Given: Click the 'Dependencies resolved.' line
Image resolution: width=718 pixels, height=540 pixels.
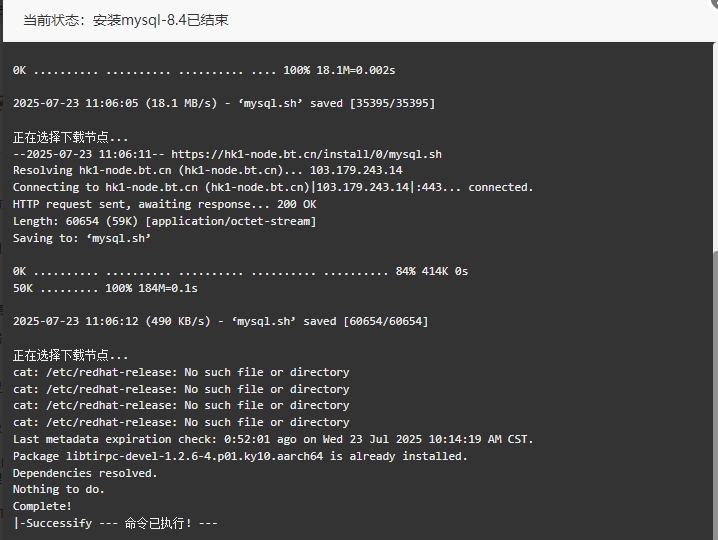Looking at the screenshot, I should pos(85,473).
